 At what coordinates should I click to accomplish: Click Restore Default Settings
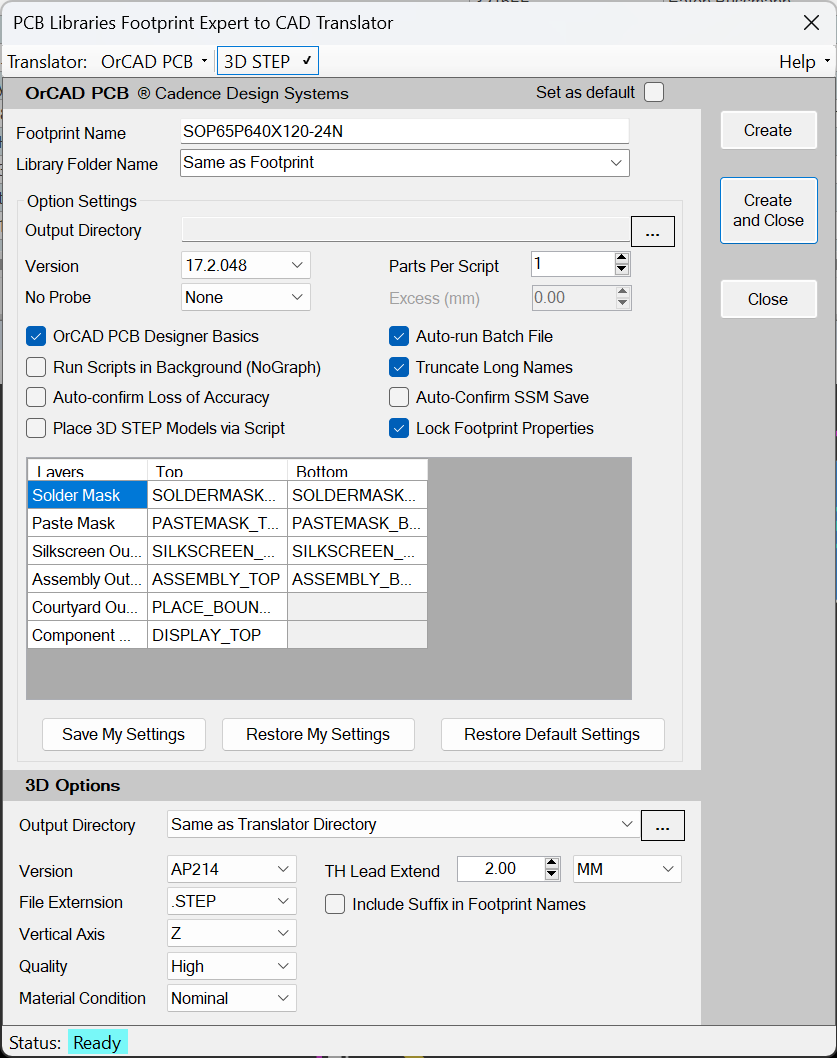(552, 734)
